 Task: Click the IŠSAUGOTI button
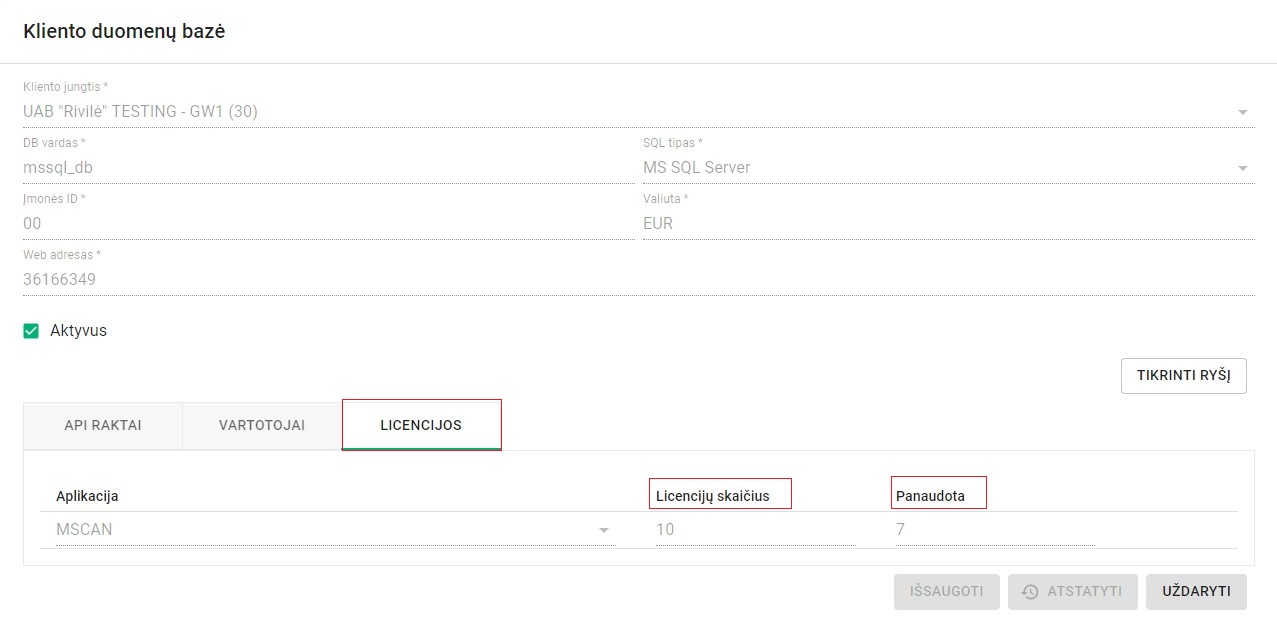point(946,592)
